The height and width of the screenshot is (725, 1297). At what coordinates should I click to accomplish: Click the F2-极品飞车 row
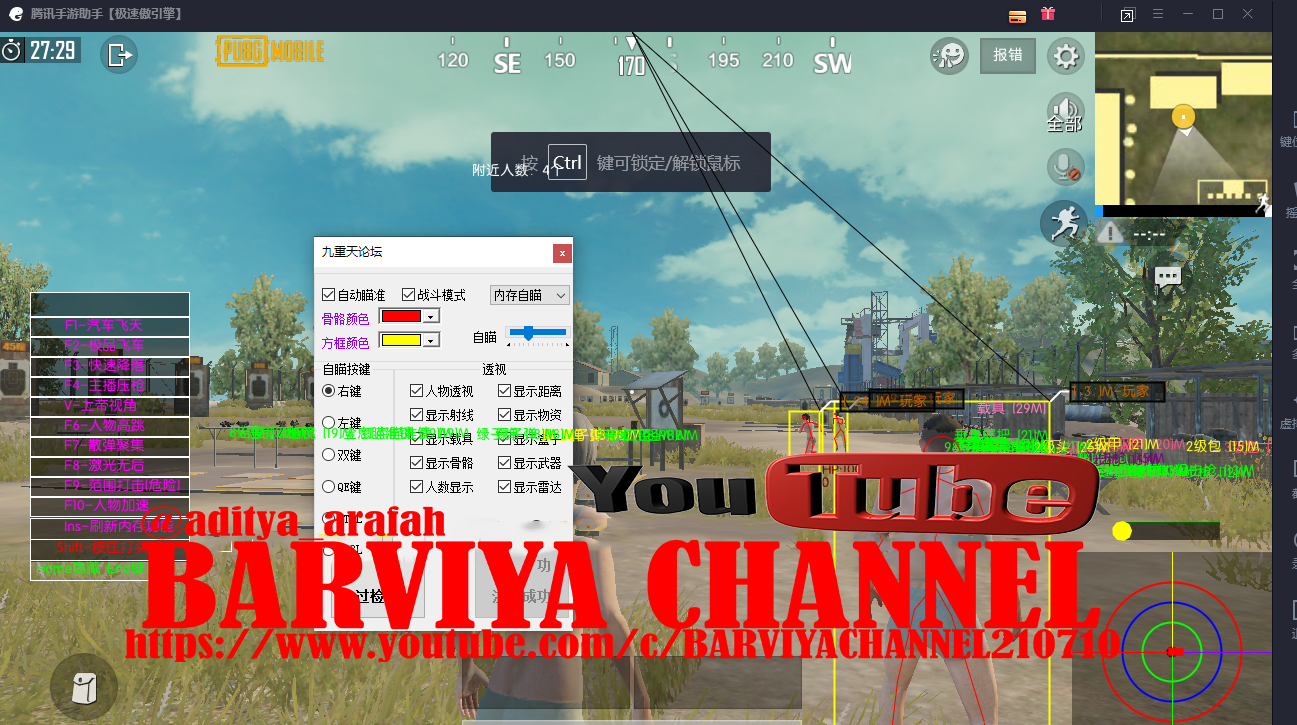click(x=110, y=346)
